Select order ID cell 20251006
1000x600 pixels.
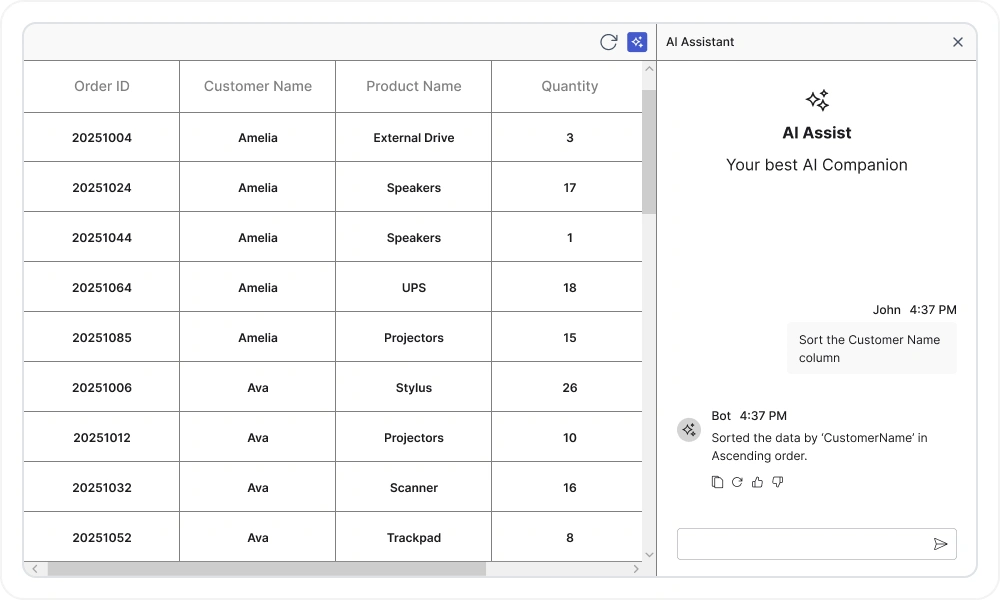(102, 388)
